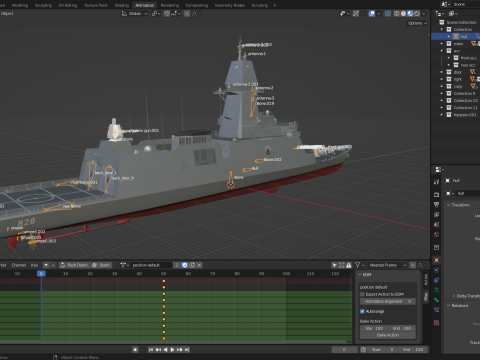480x360 pixels.
Task: Toggle fake user shield for action
Action: [x=185, y=265]
